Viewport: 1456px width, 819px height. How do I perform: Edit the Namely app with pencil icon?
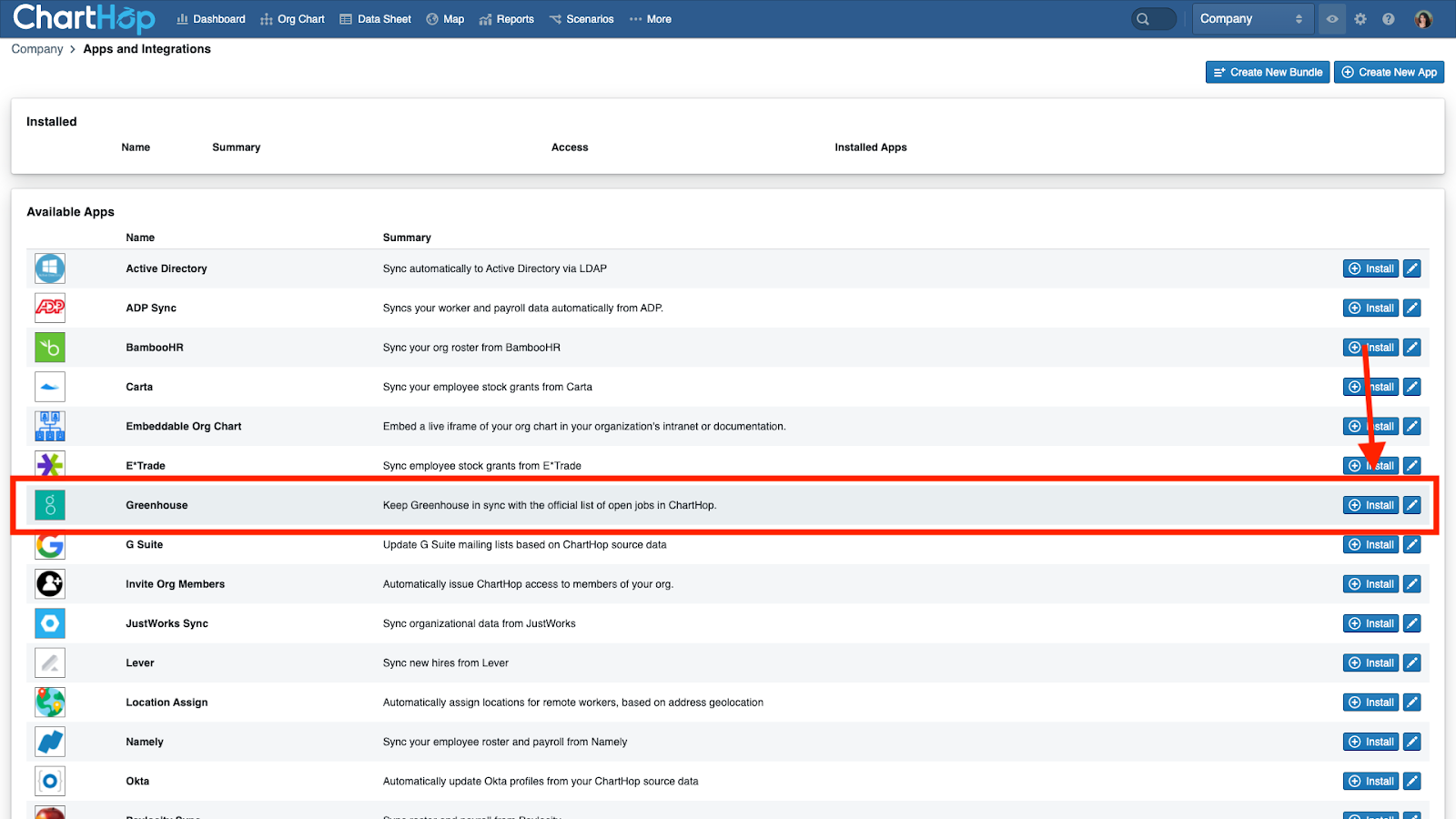pyautogui.click(x=1412, y=742)
